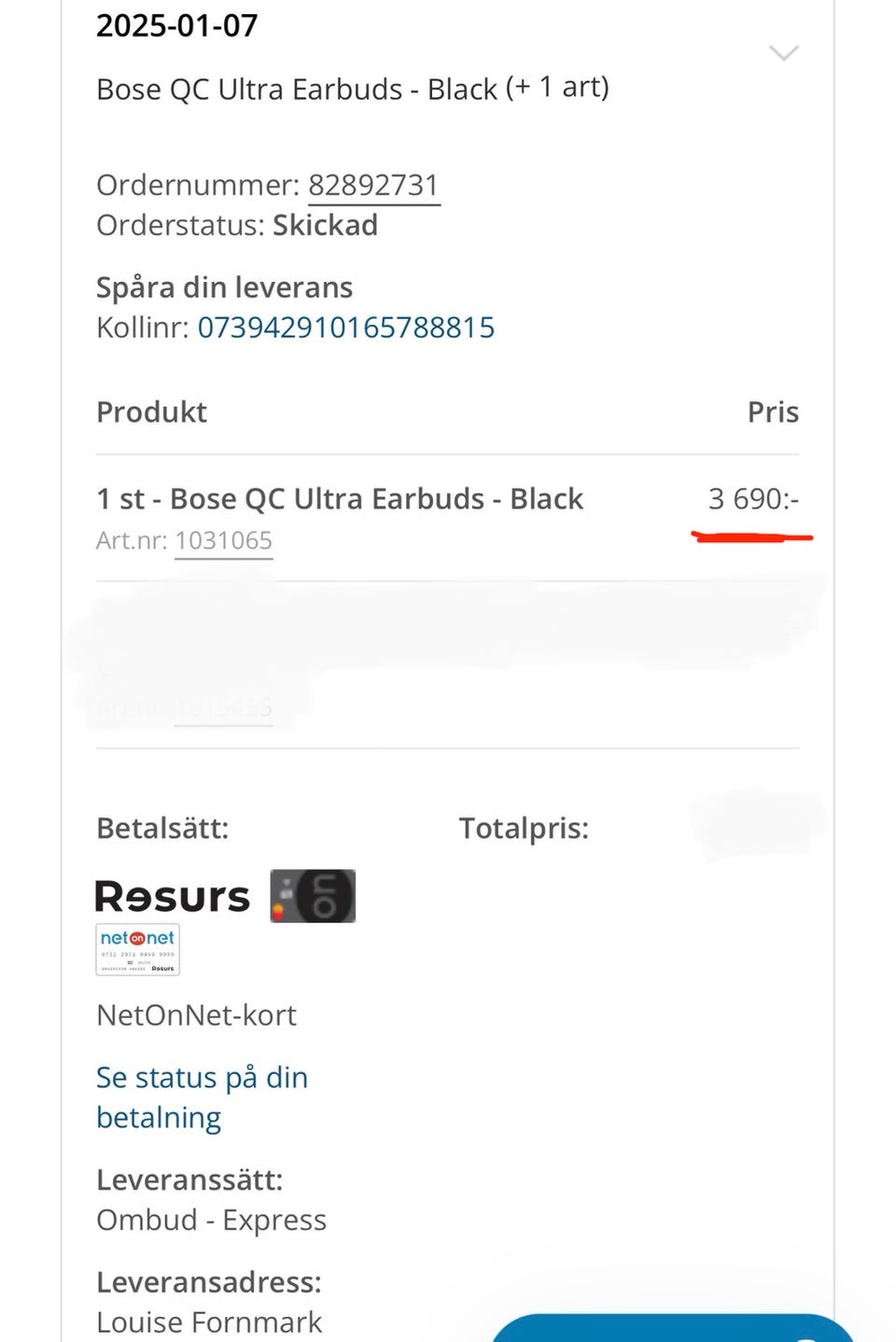Viewport: 896px width, 1342px height.
Task: Open tracking number 073942910165788815
Action: tap(345, 328)
